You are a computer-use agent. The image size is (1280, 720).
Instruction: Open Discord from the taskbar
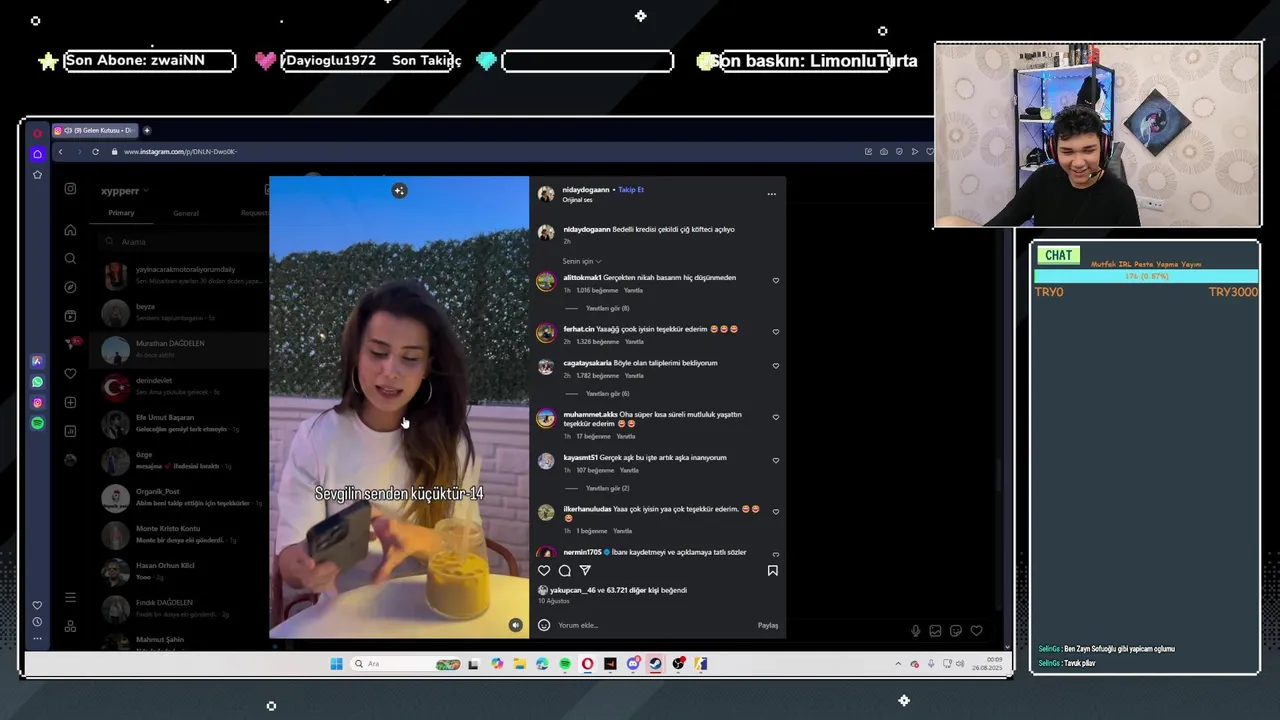point(633,664)
